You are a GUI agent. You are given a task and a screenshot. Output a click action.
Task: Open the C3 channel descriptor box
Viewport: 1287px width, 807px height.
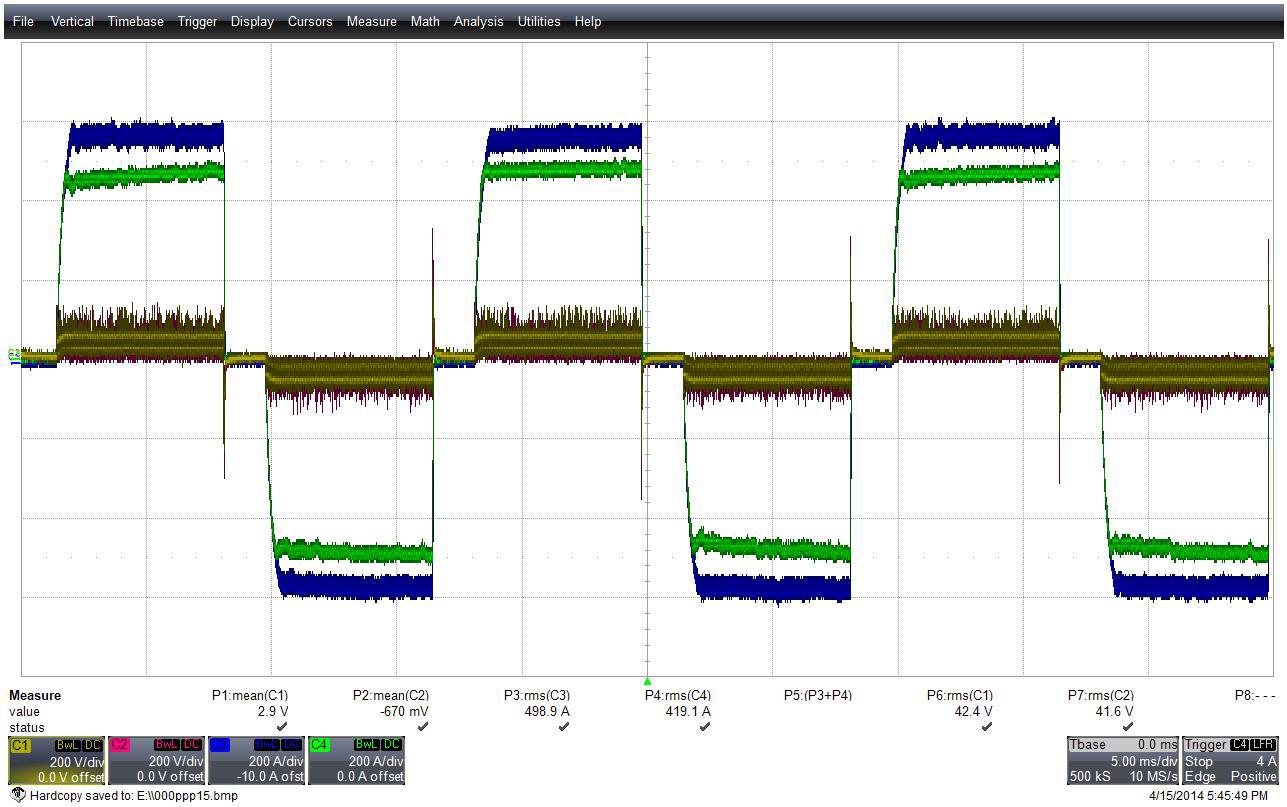[256, 761]
